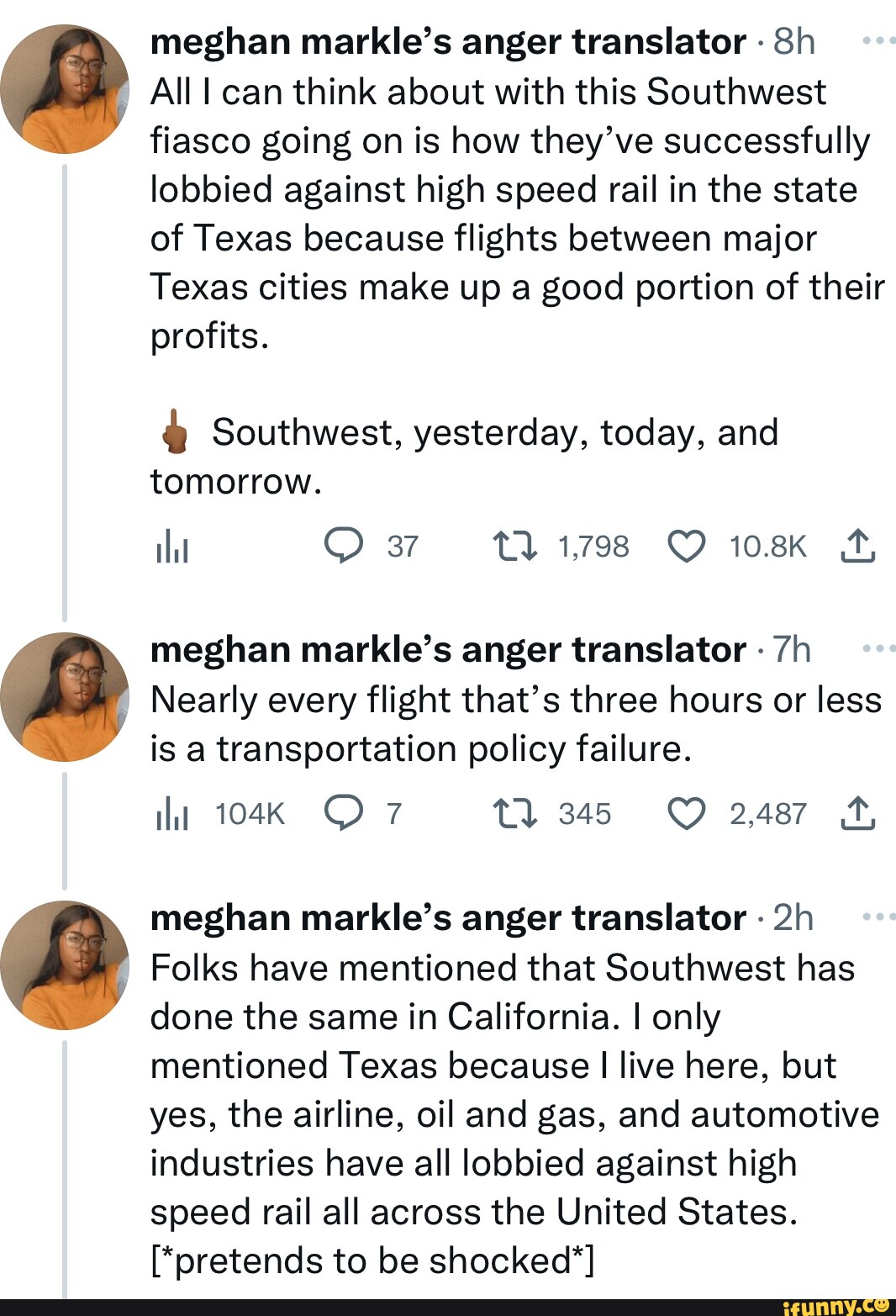
Task: Retweet the tweet with 345 retweets
Action: click(514, 813)
